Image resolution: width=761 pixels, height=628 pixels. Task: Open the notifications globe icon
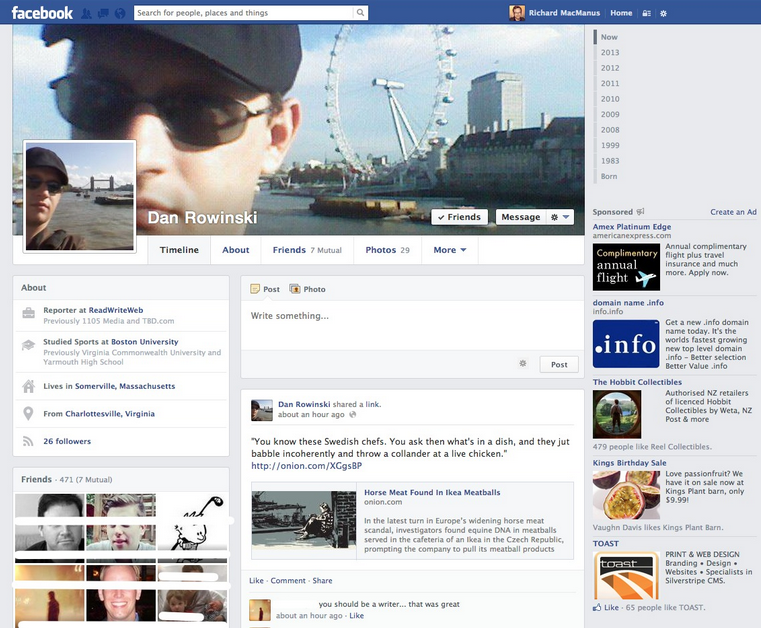coord(120,13)
